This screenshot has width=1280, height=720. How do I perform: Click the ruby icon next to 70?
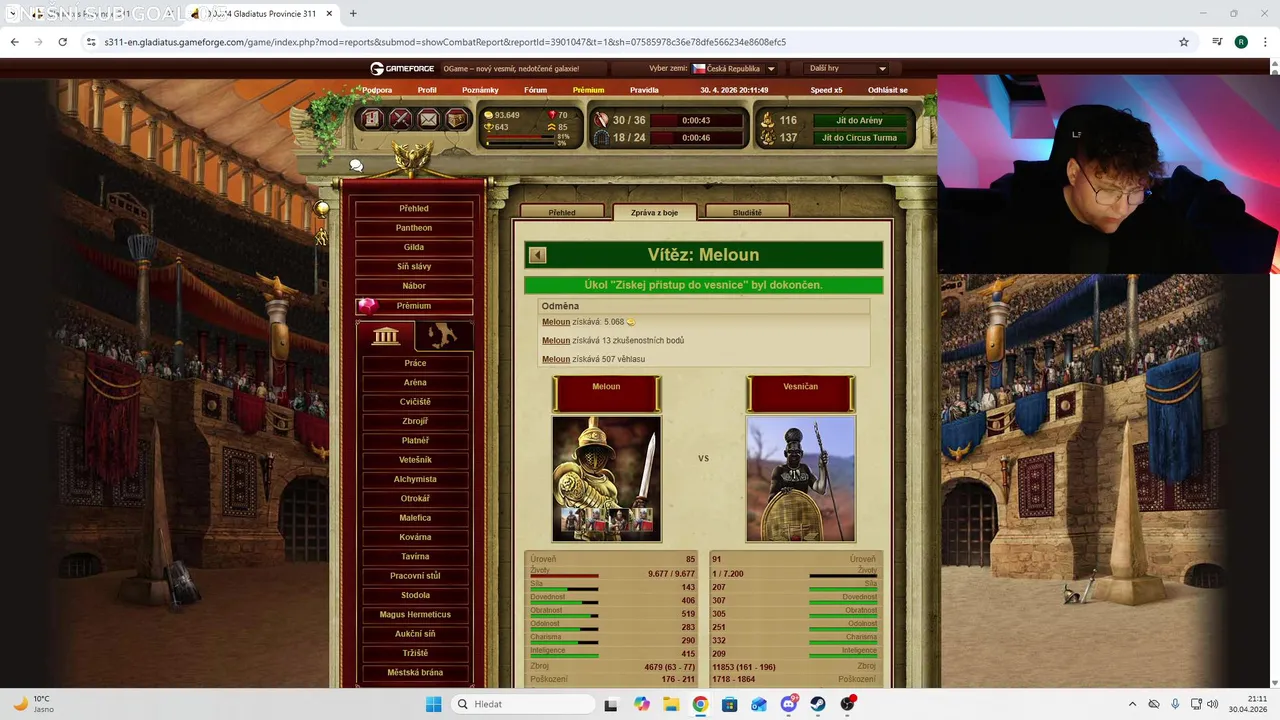tap(551, 115)
